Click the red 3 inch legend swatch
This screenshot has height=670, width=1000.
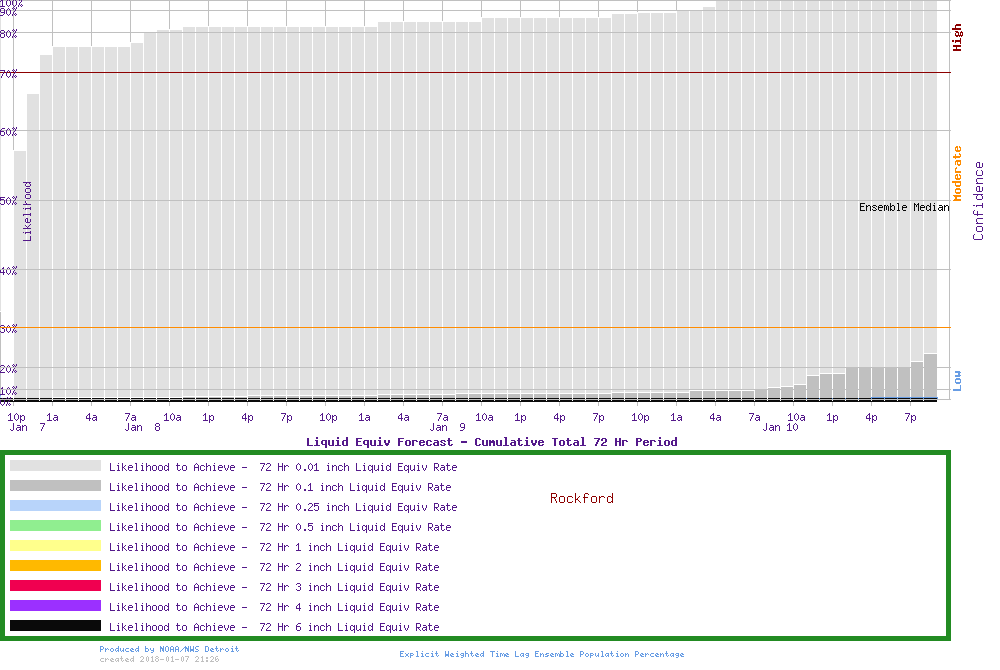[55, 586]
